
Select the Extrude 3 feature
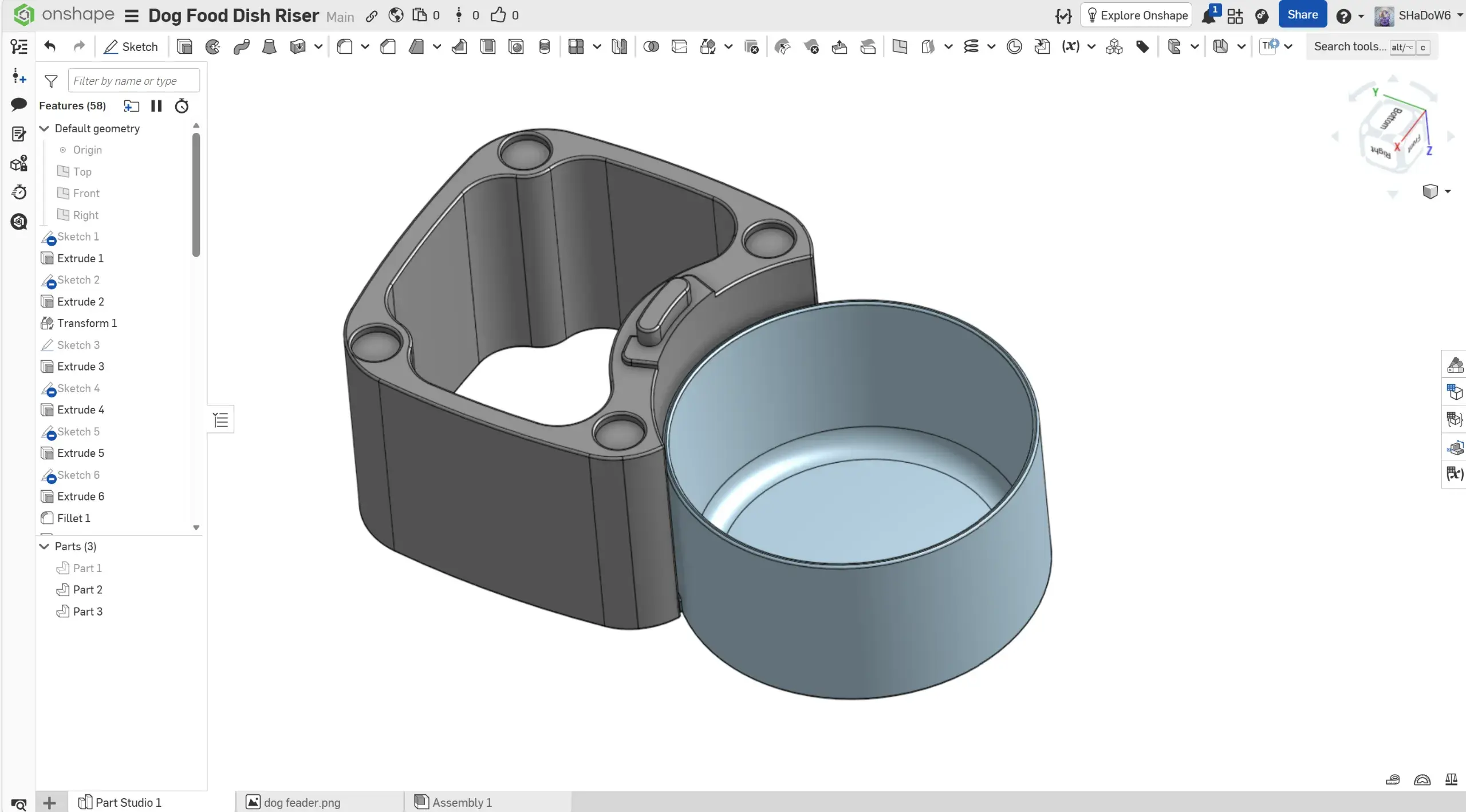coord(81,366)
